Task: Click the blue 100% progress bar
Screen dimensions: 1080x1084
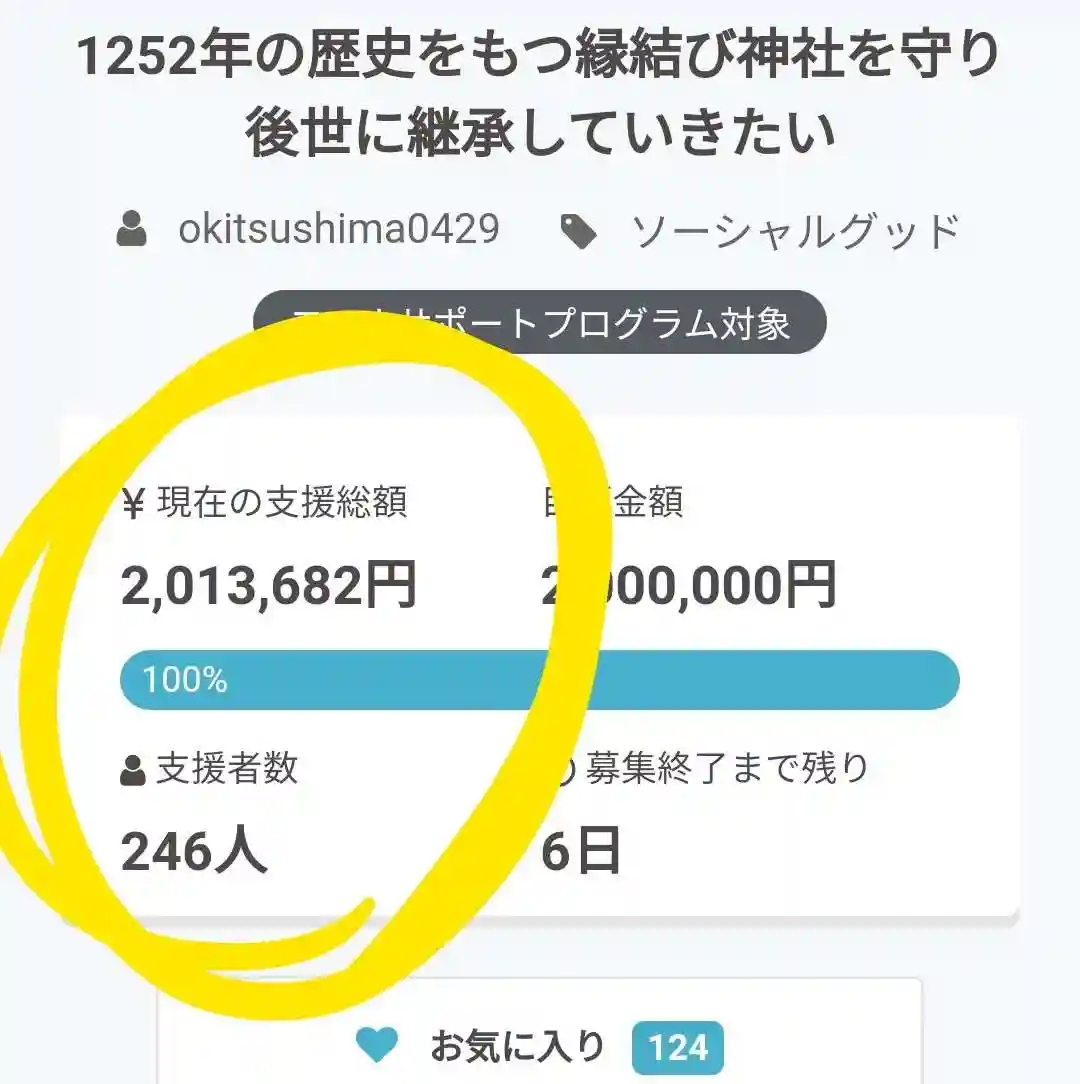Action: pyautogui.click(x=540, y=680)
